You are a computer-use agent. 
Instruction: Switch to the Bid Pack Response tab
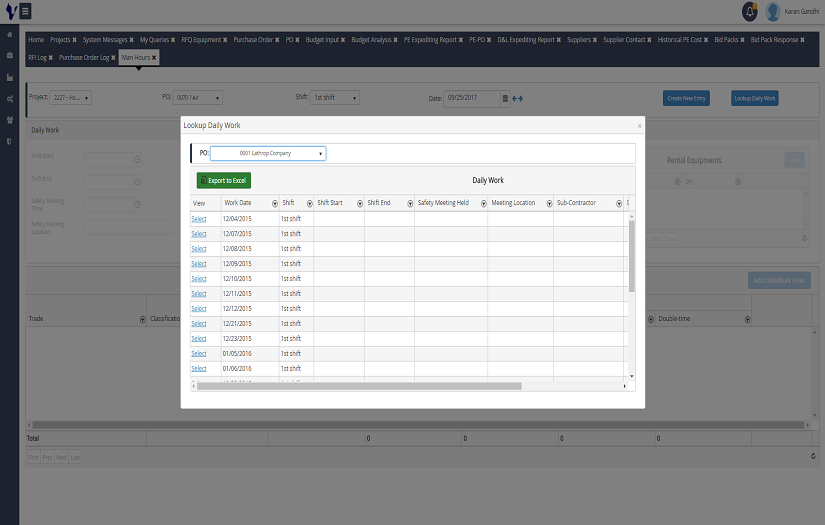774,40
